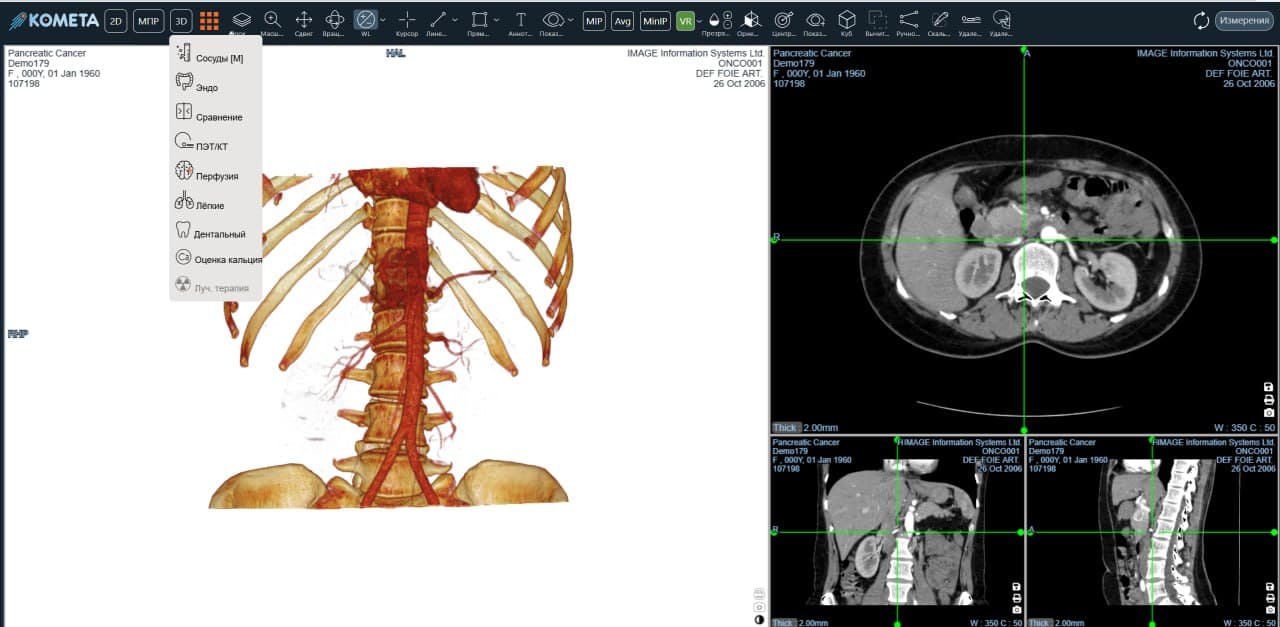
Task: Enable Avg rendering mode
Action: click(623, 20)
